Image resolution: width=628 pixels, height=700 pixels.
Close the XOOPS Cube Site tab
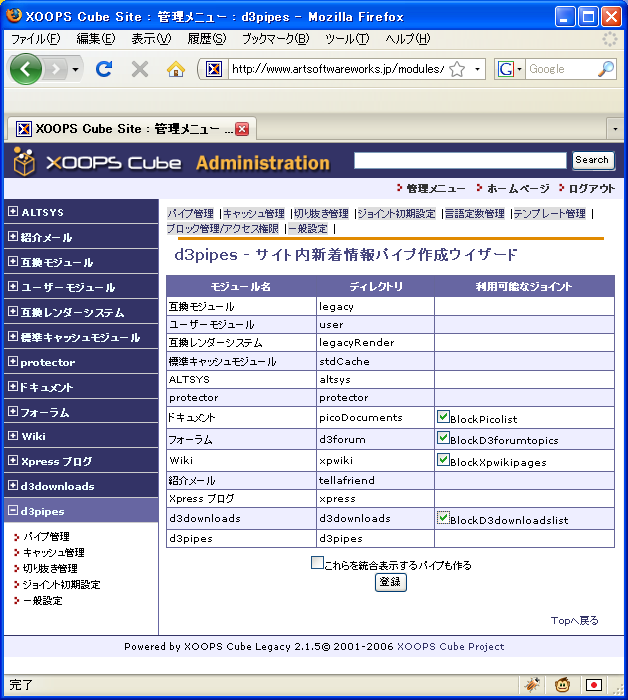[x=242, y=128]
